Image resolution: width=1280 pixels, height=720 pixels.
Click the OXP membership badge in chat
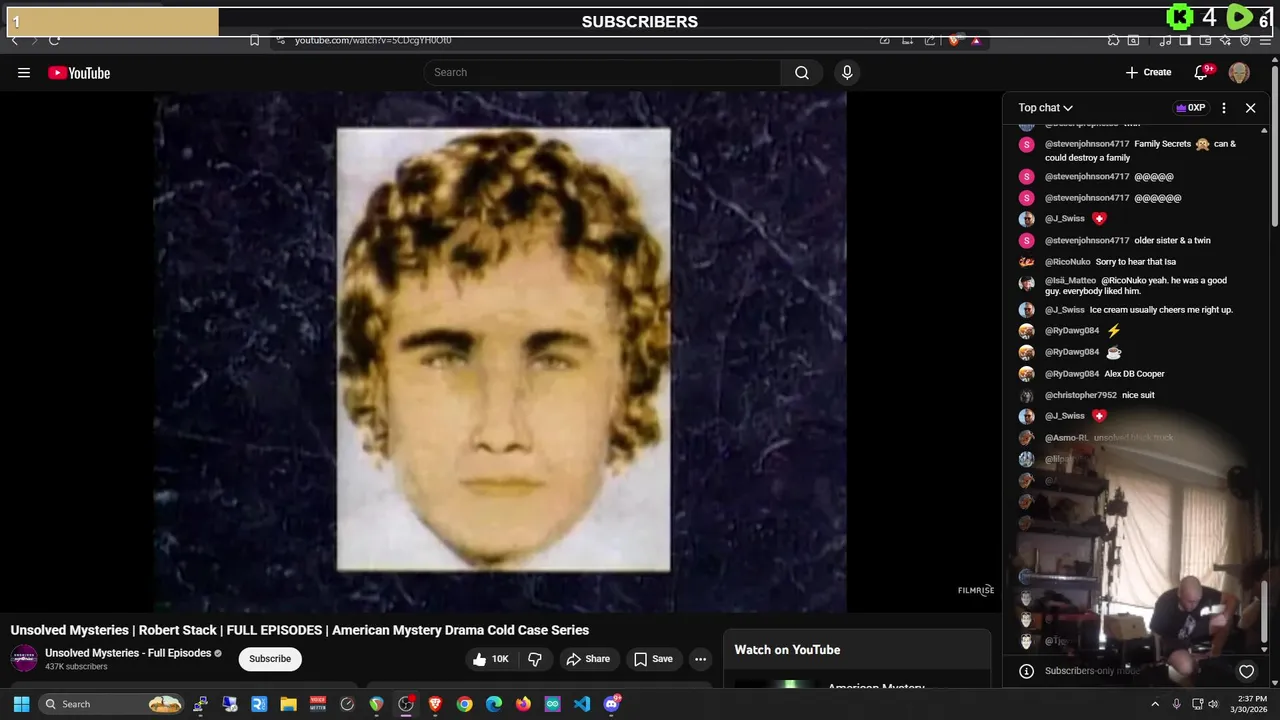[1191, 107]
